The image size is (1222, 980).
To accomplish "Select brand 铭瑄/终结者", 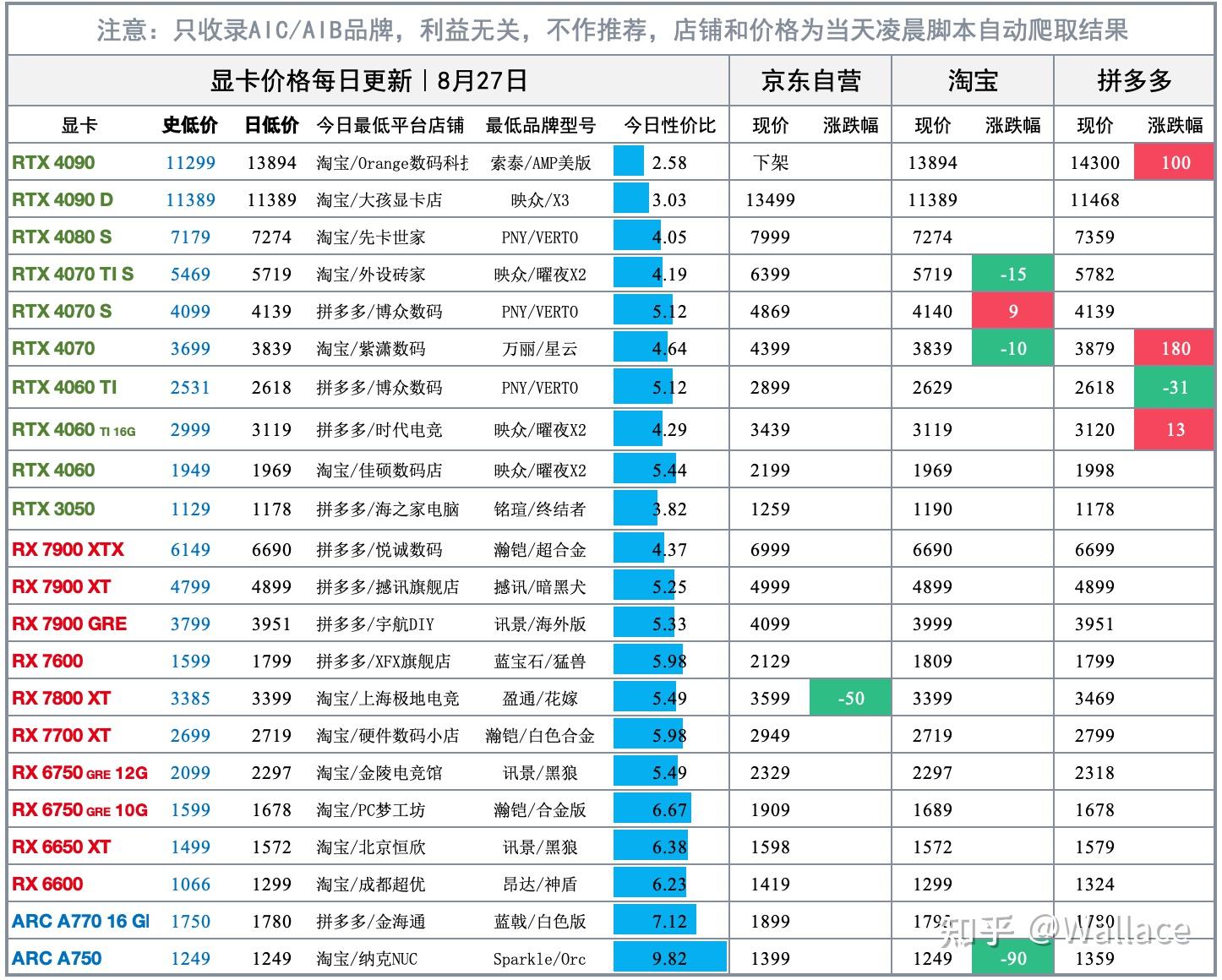I will point(540,509).
